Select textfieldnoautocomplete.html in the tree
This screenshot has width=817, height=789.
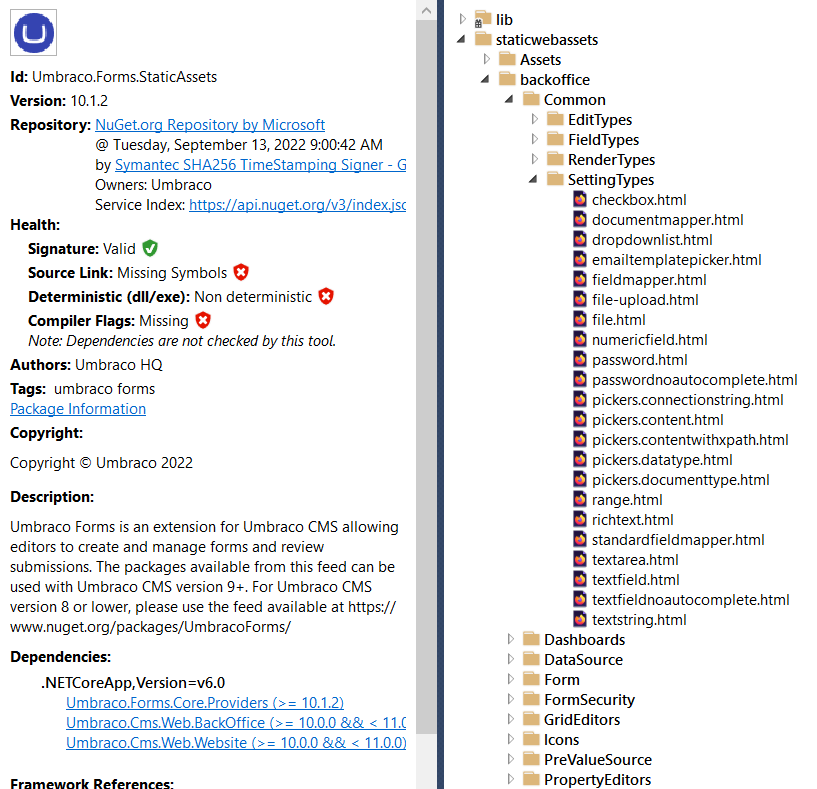[690, 600]
